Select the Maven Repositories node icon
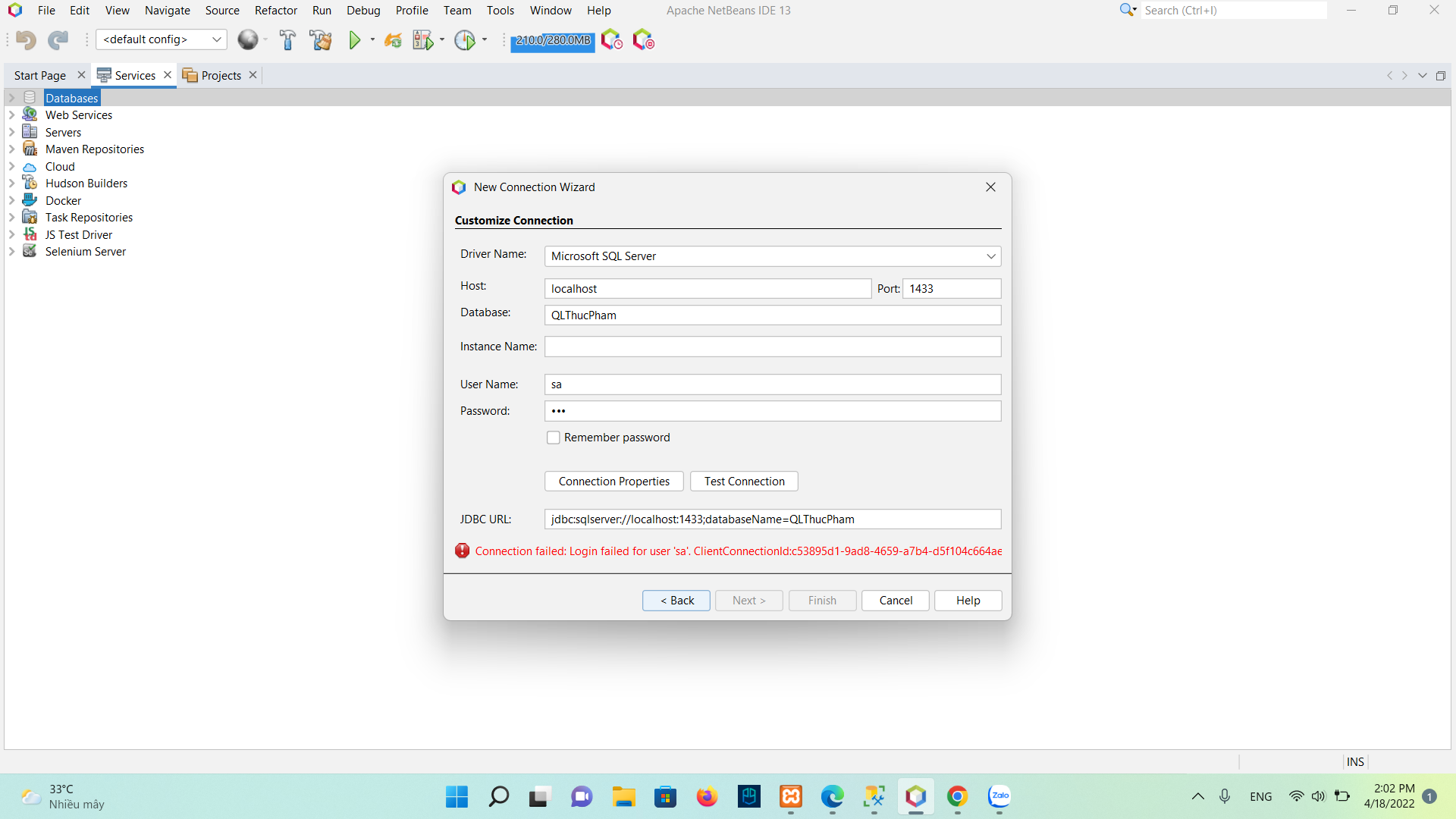 click(x=30, y=149)
